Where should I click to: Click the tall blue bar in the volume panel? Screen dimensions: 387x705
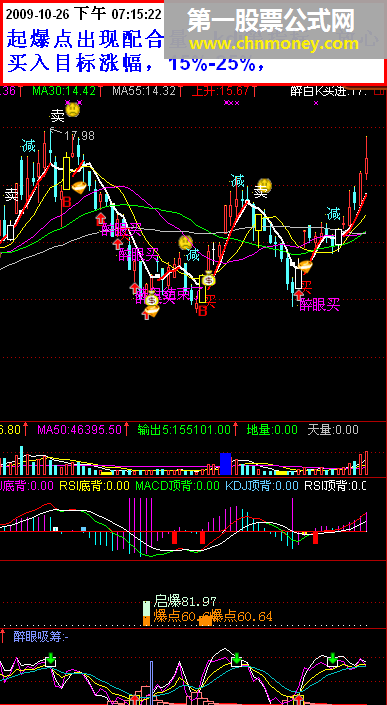point(225,464)
